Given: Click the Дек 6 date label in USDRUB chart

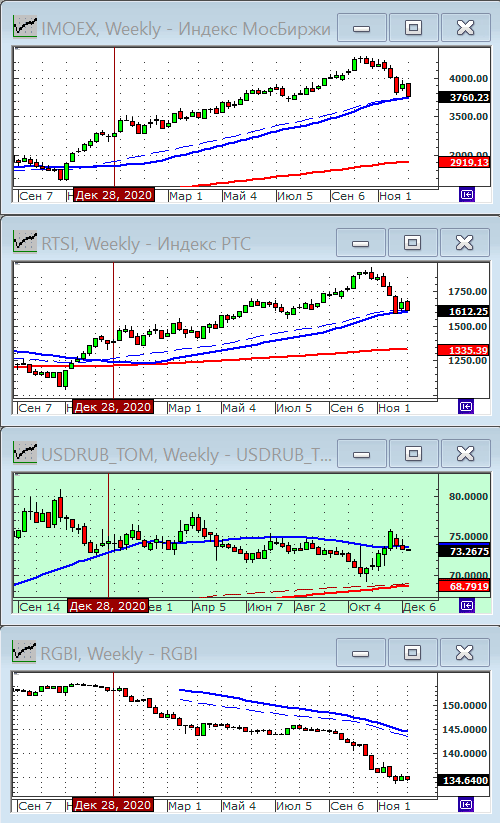Looking at the screenshot, I should 419,606.
